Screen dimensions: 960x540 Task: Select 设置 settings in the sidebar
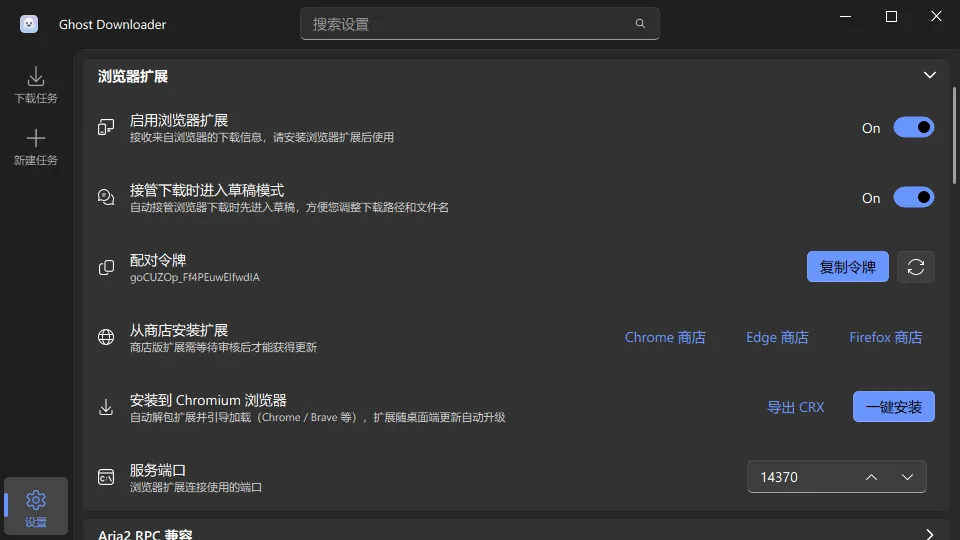36,508
